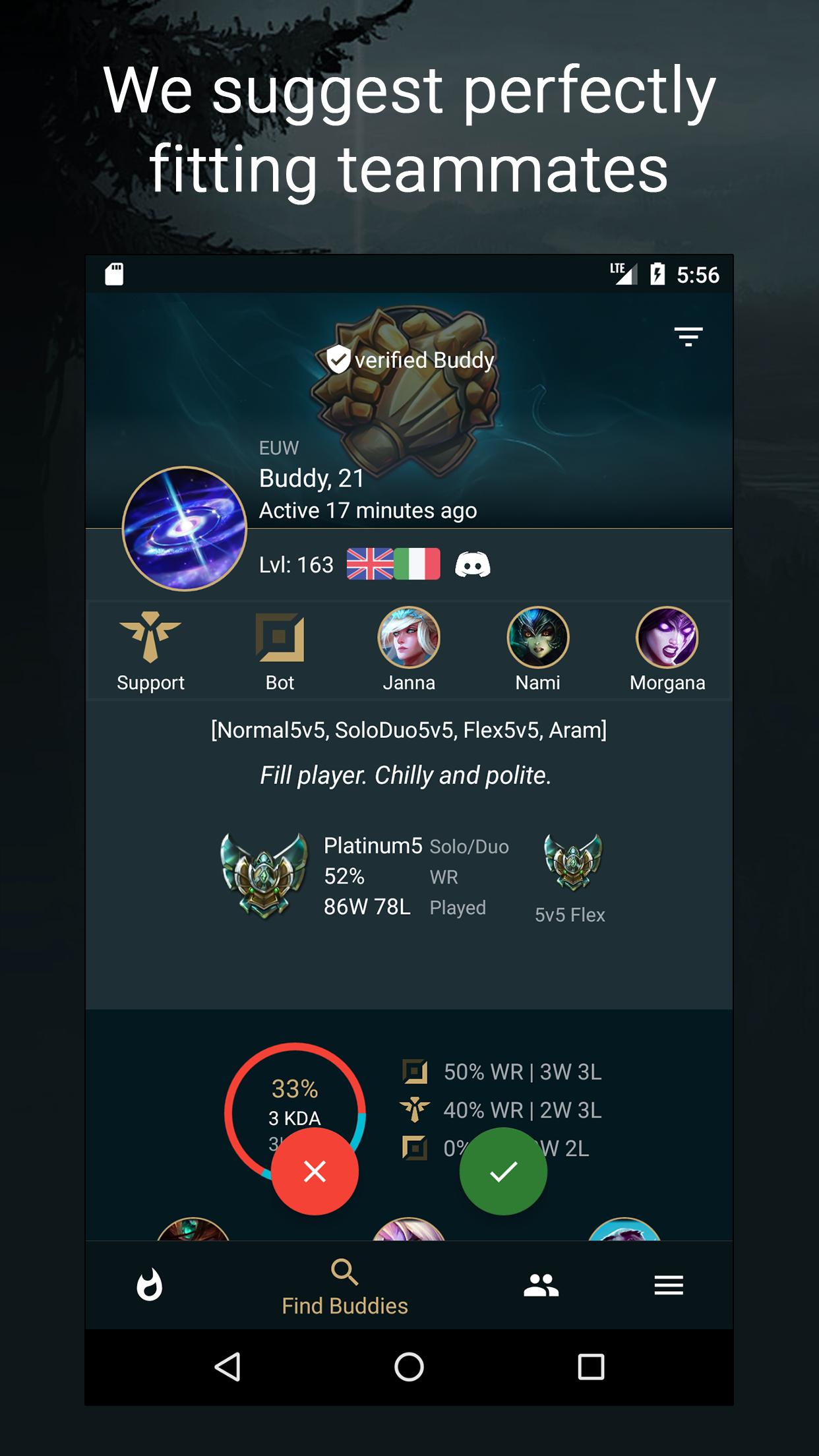Tap the verified Buddy shield badge

338,359
